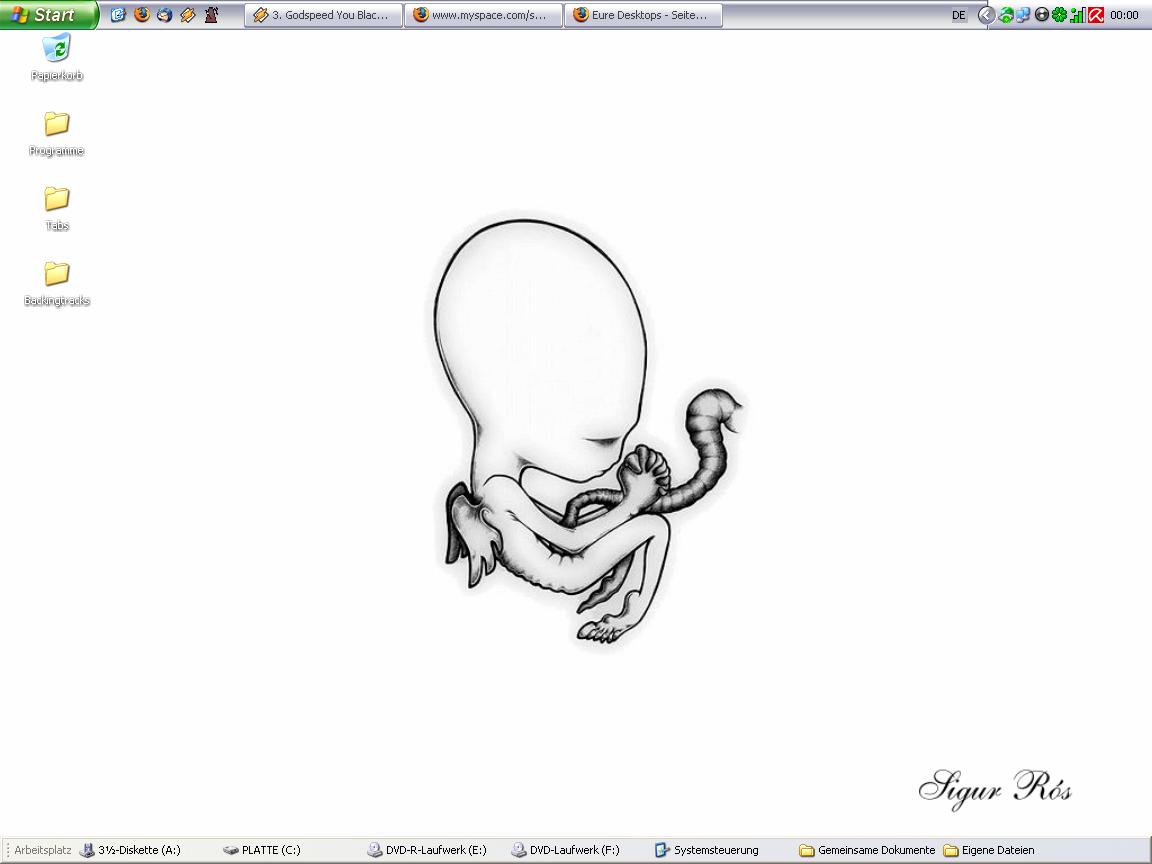Click the Arbeitsplatz toolbar label
Image resolution: width=1152 pixels, height=864 pixels.
[x=43, y=850]
